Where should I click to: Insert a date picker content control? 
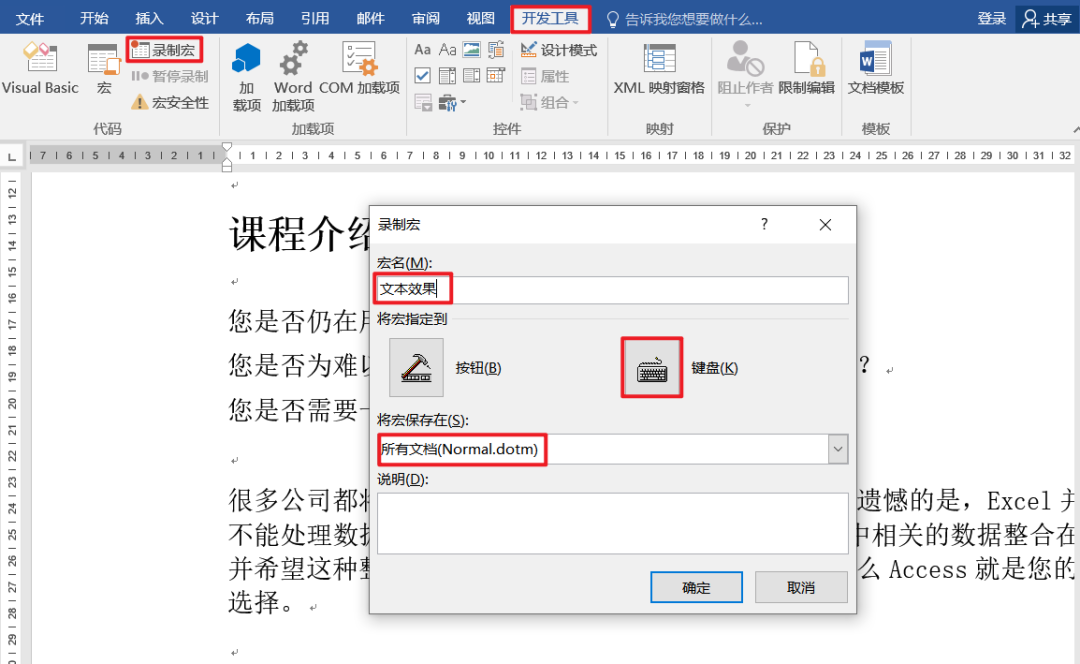tap(496, 76)
